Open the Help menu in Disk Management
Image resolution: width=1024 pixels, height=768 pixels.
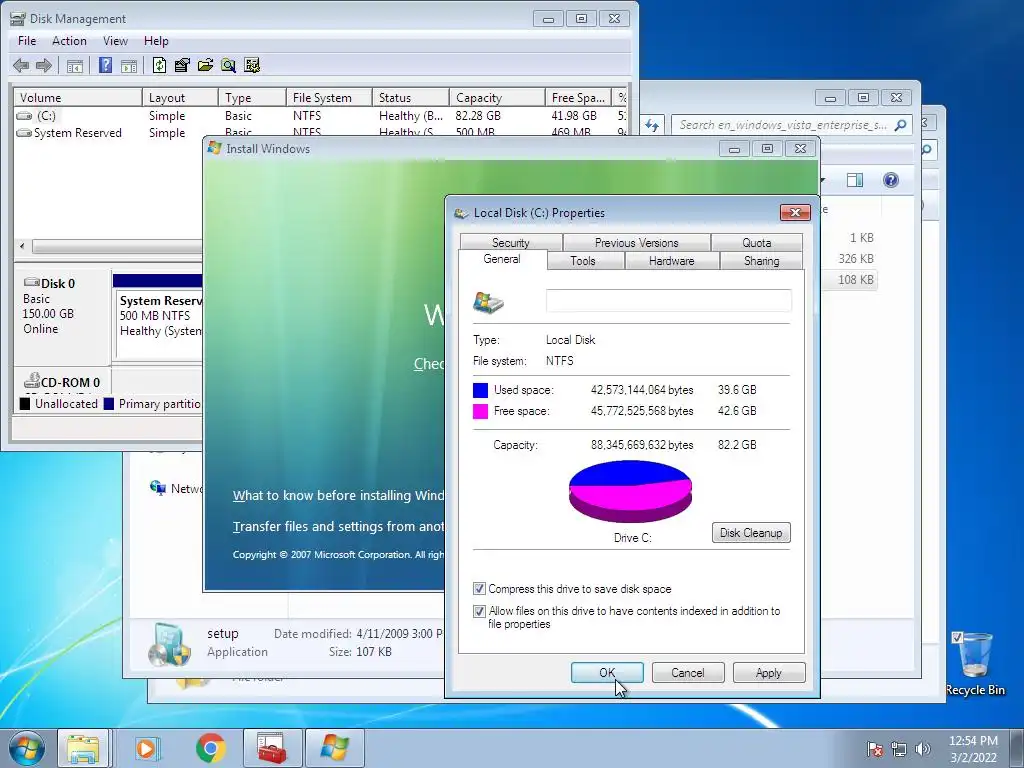click(x=156, y=40)
